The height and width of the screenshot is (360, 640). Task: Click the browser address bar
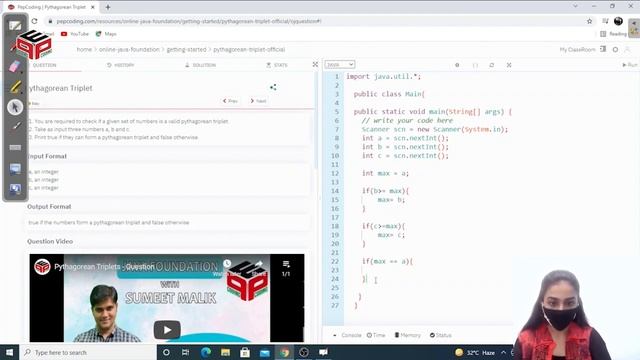coord(314,21)
